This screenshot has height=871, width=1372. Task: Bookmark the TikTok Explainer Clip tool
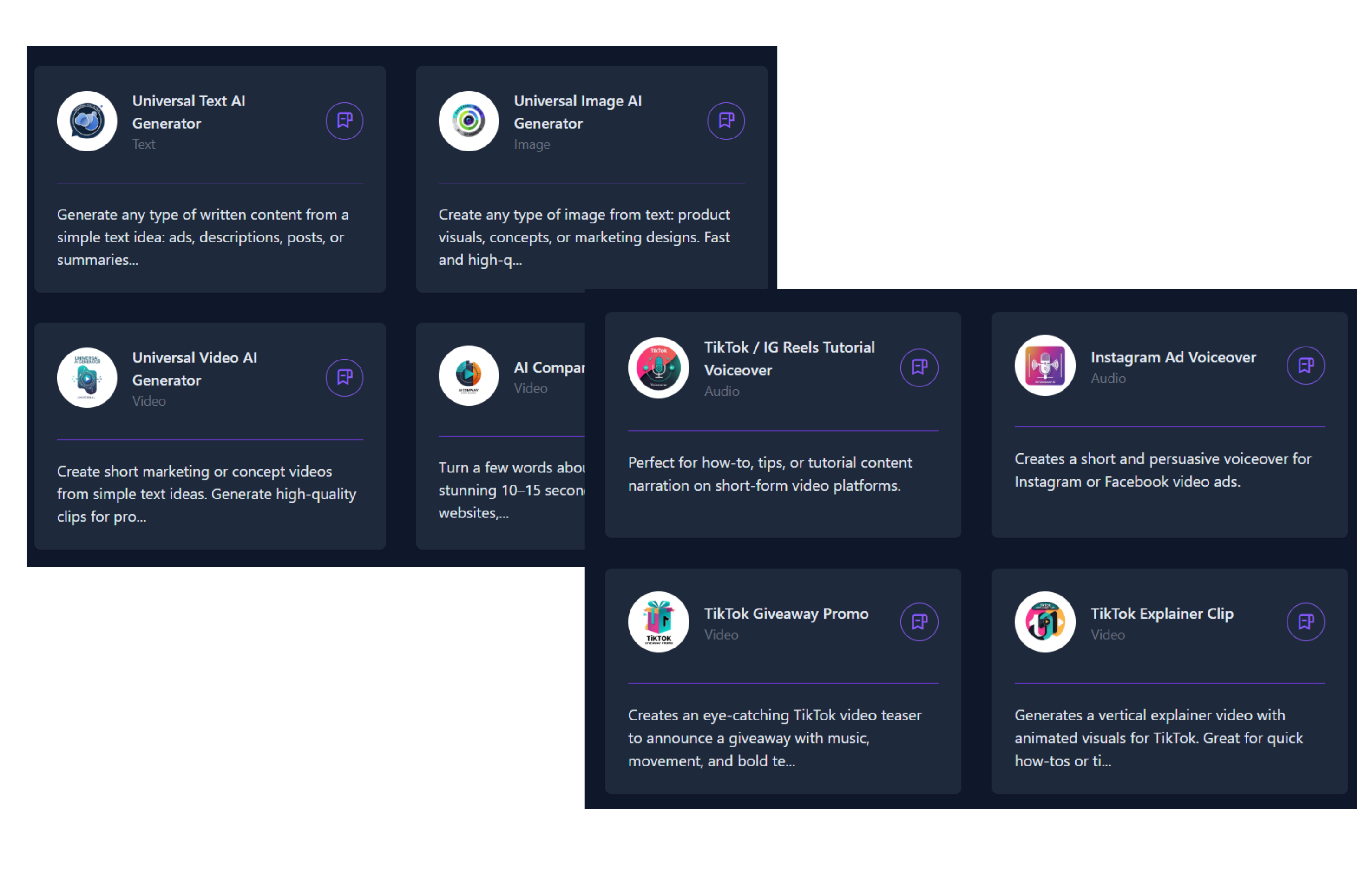(x=1306, y=622)
